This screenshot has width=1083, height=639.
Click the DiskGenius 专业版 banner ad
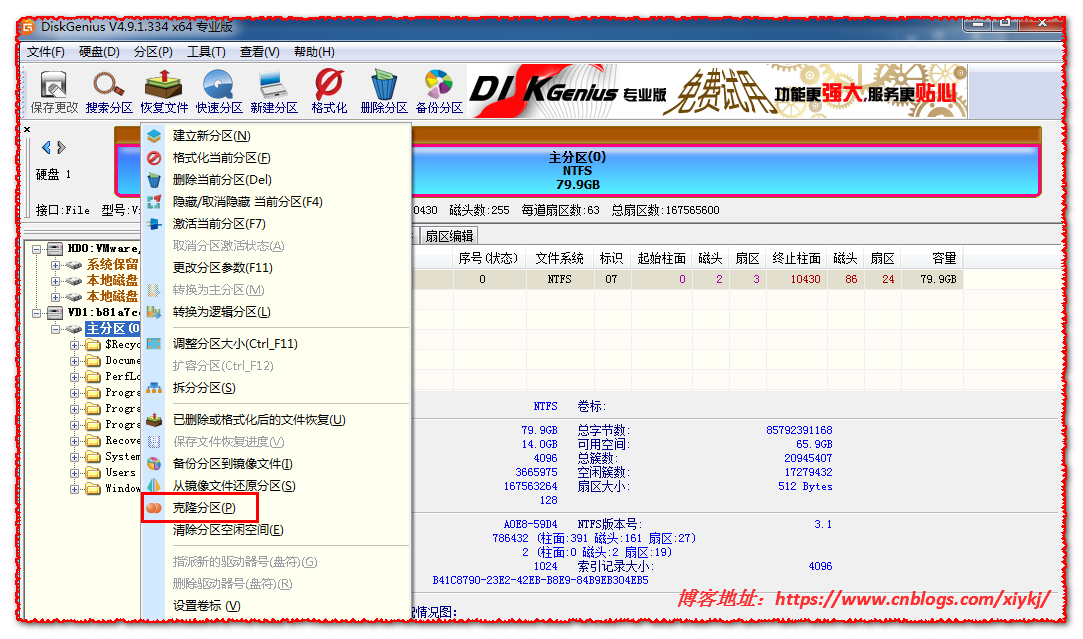pyautogui.click(x=718, y=91)
